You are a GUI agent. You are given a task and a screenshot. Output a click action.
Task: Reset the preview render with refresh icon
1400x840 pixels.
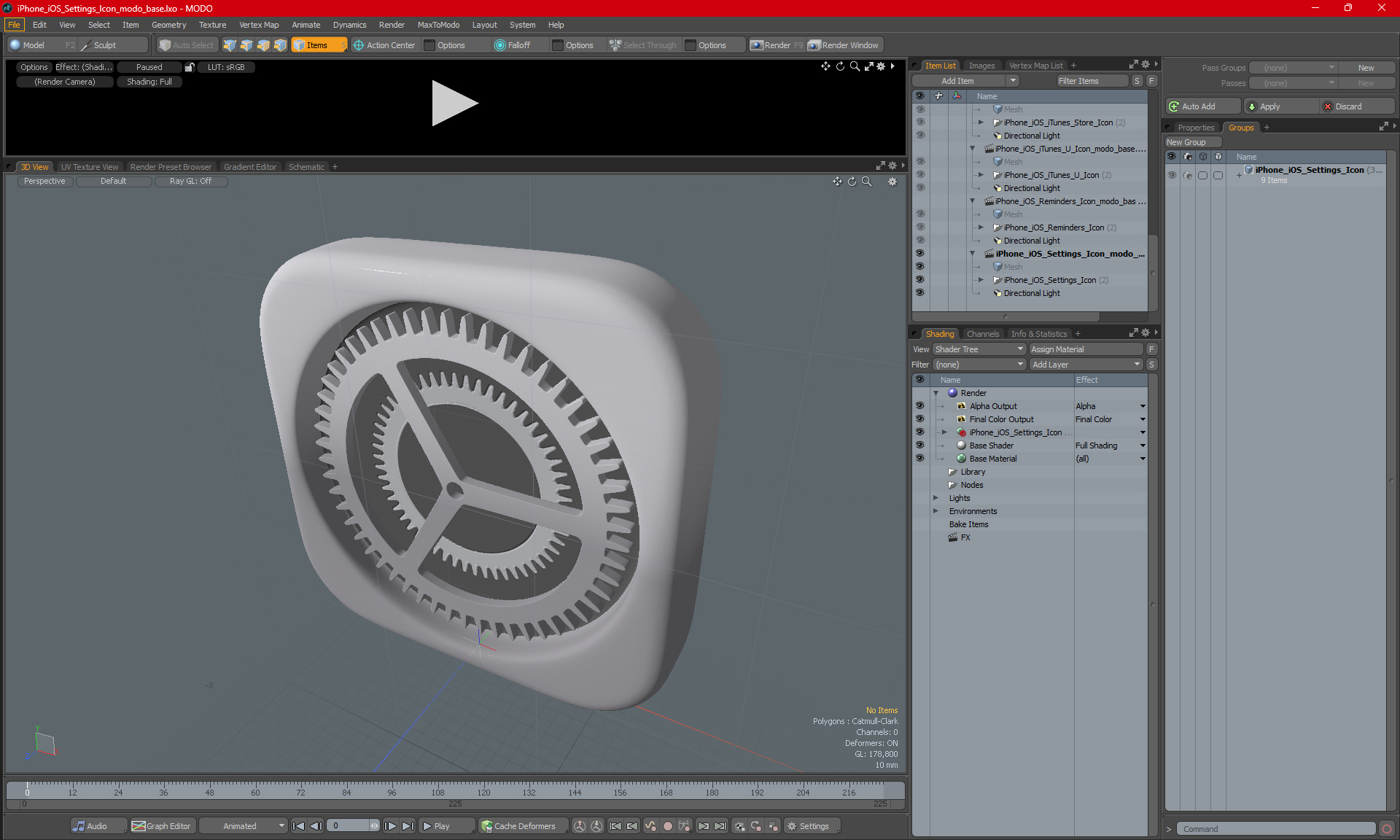[840, 66]
